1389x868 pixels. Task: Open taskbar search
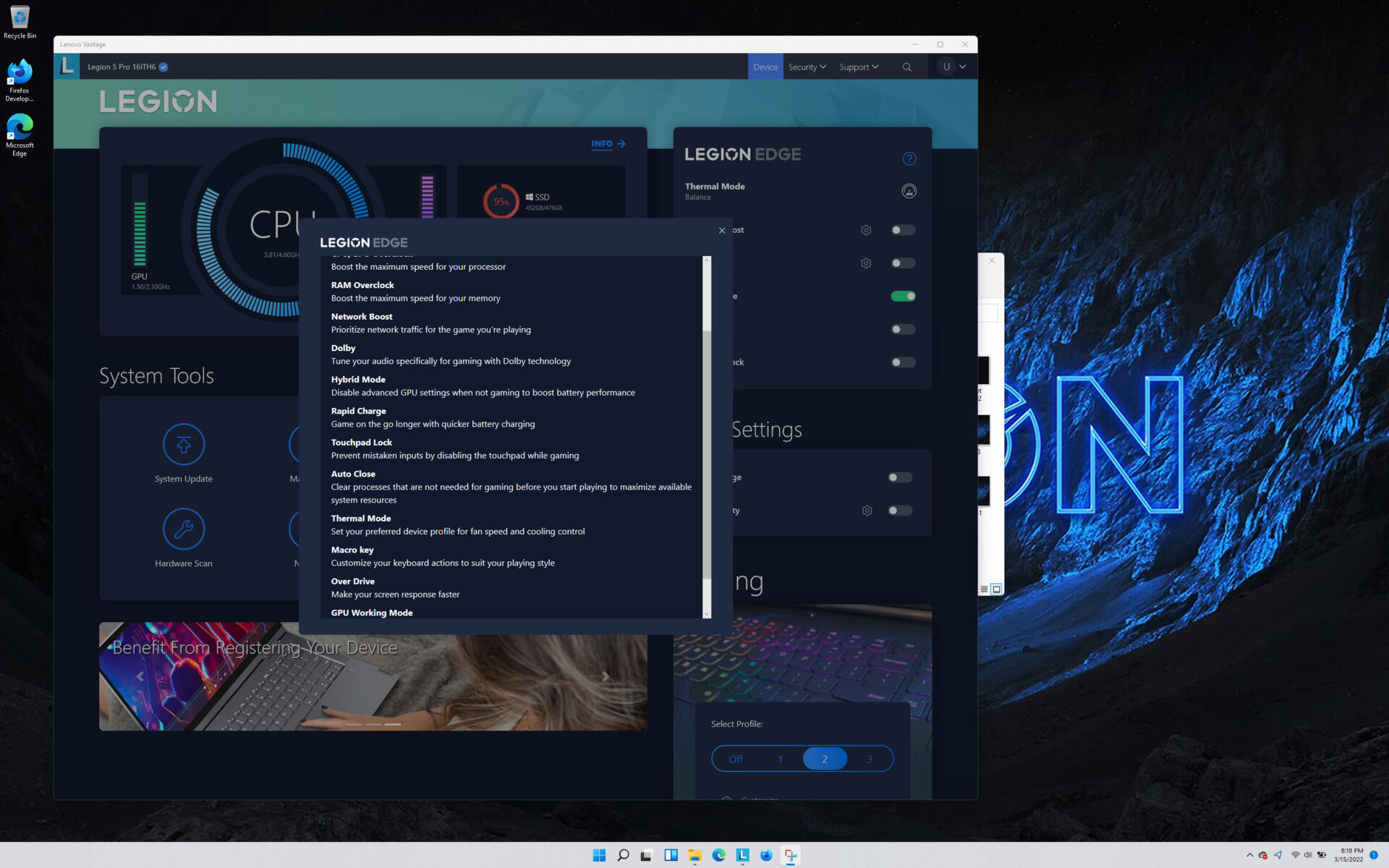(x=623, y=855)
